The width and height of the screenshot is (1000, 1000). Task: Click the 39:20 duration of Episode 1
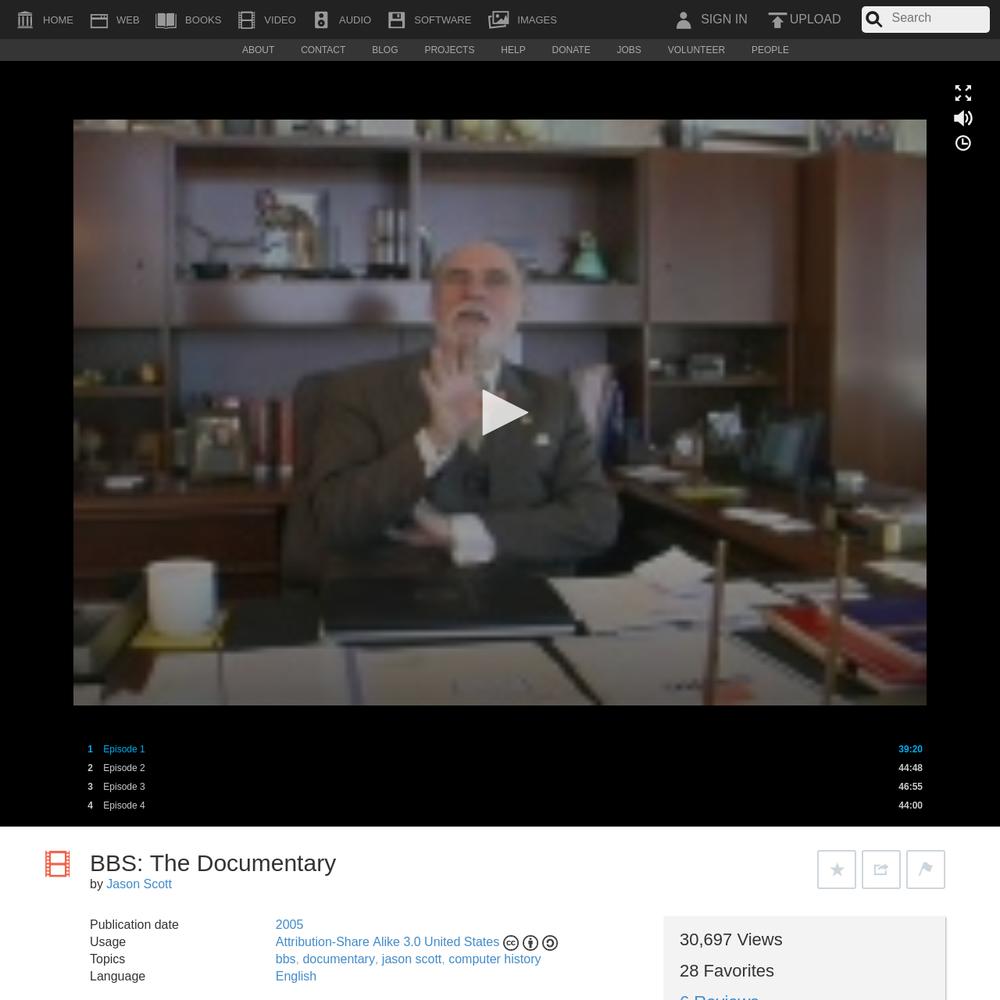(910, 749)
